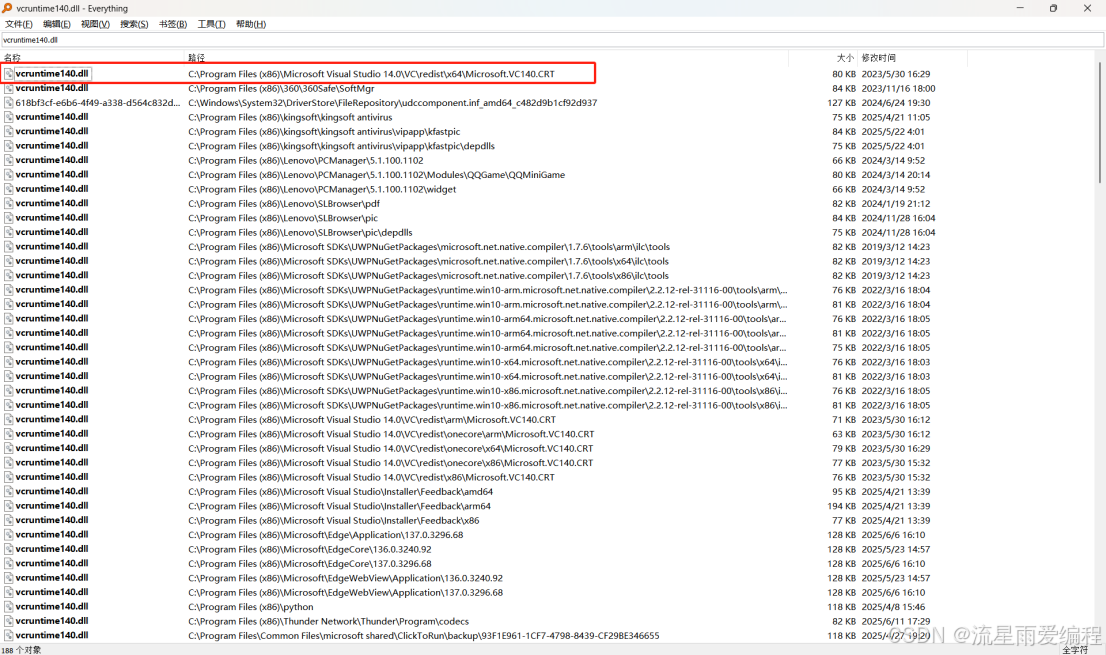Viewport: 1106px width, 655px height.
Task: Select vcruntime140.dll name in redist\x64\Microsoft.VC140.CRT row
Action: 52,73
